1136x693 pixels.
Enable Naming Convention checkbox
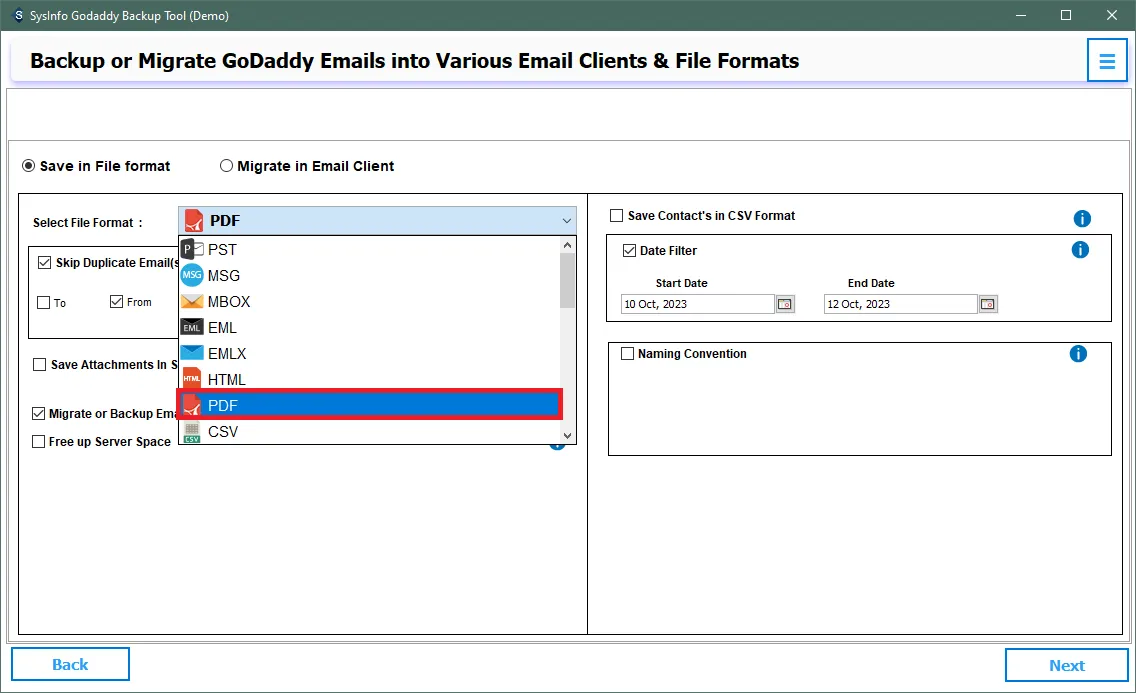627,354
